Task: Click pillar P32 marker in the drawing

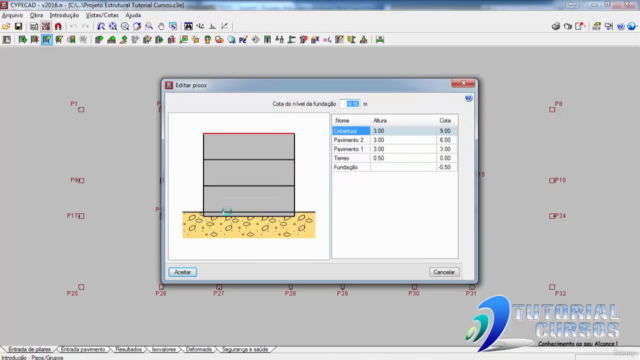Action: coord(552,287)
